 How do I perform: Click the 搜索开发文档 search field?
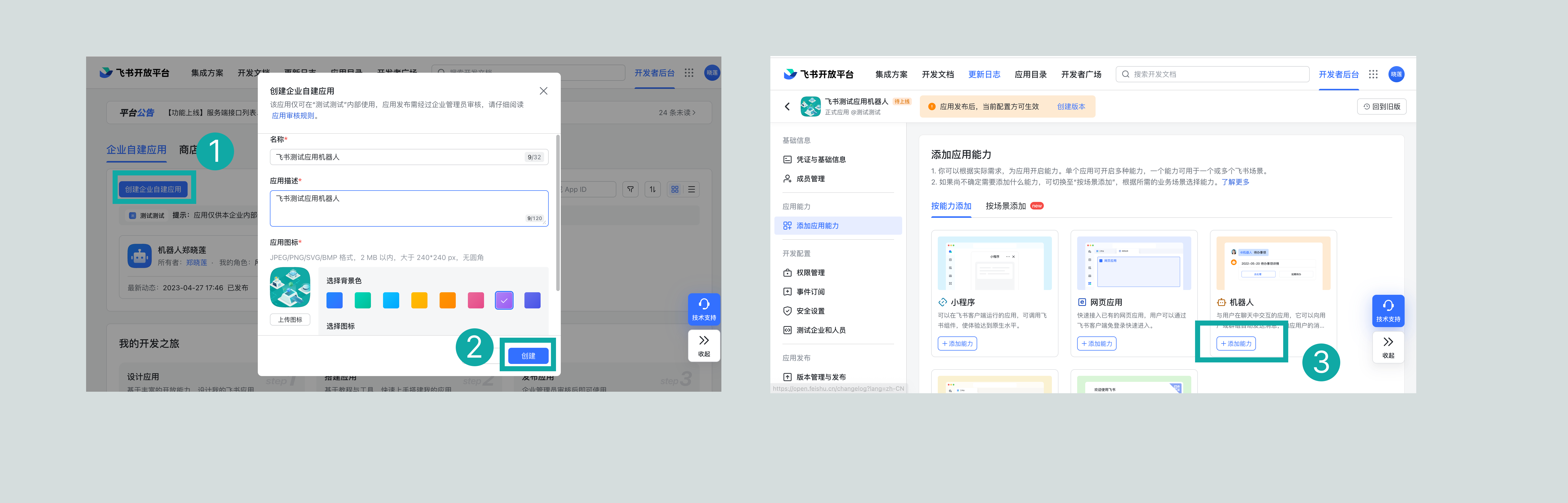click(1212, 74)
